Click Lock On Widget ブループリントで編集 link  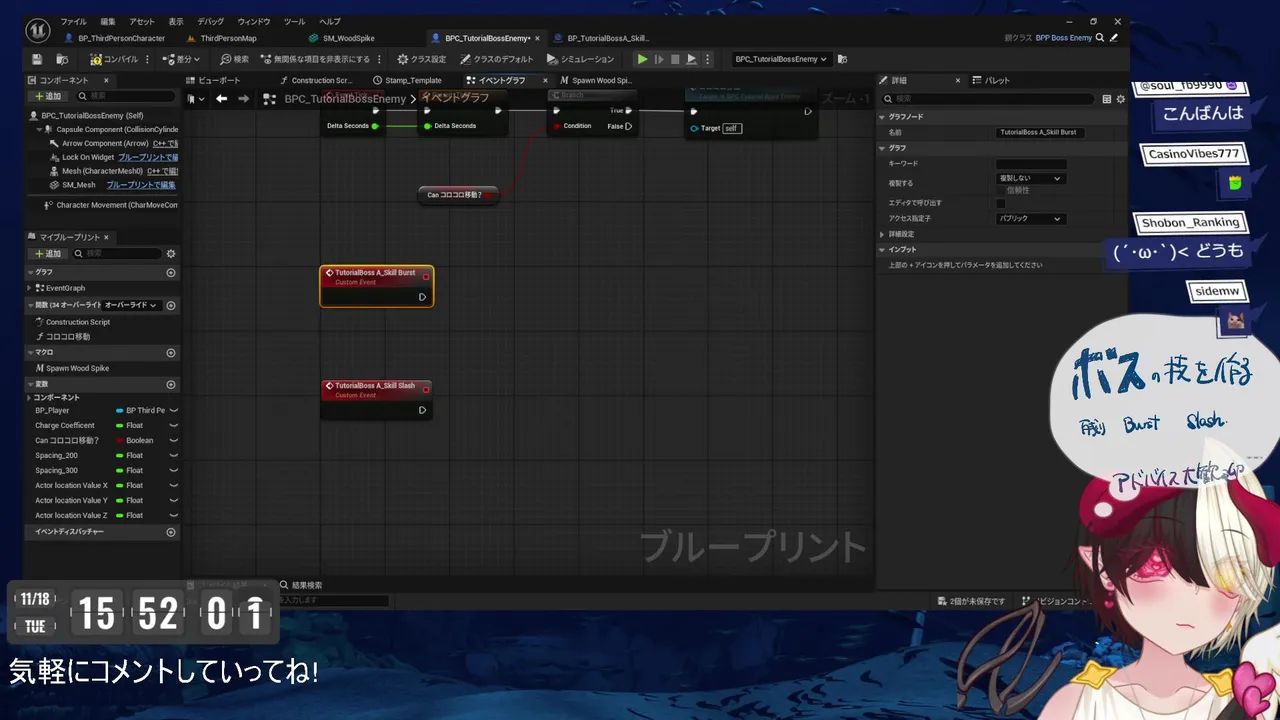tap(148, 157)
